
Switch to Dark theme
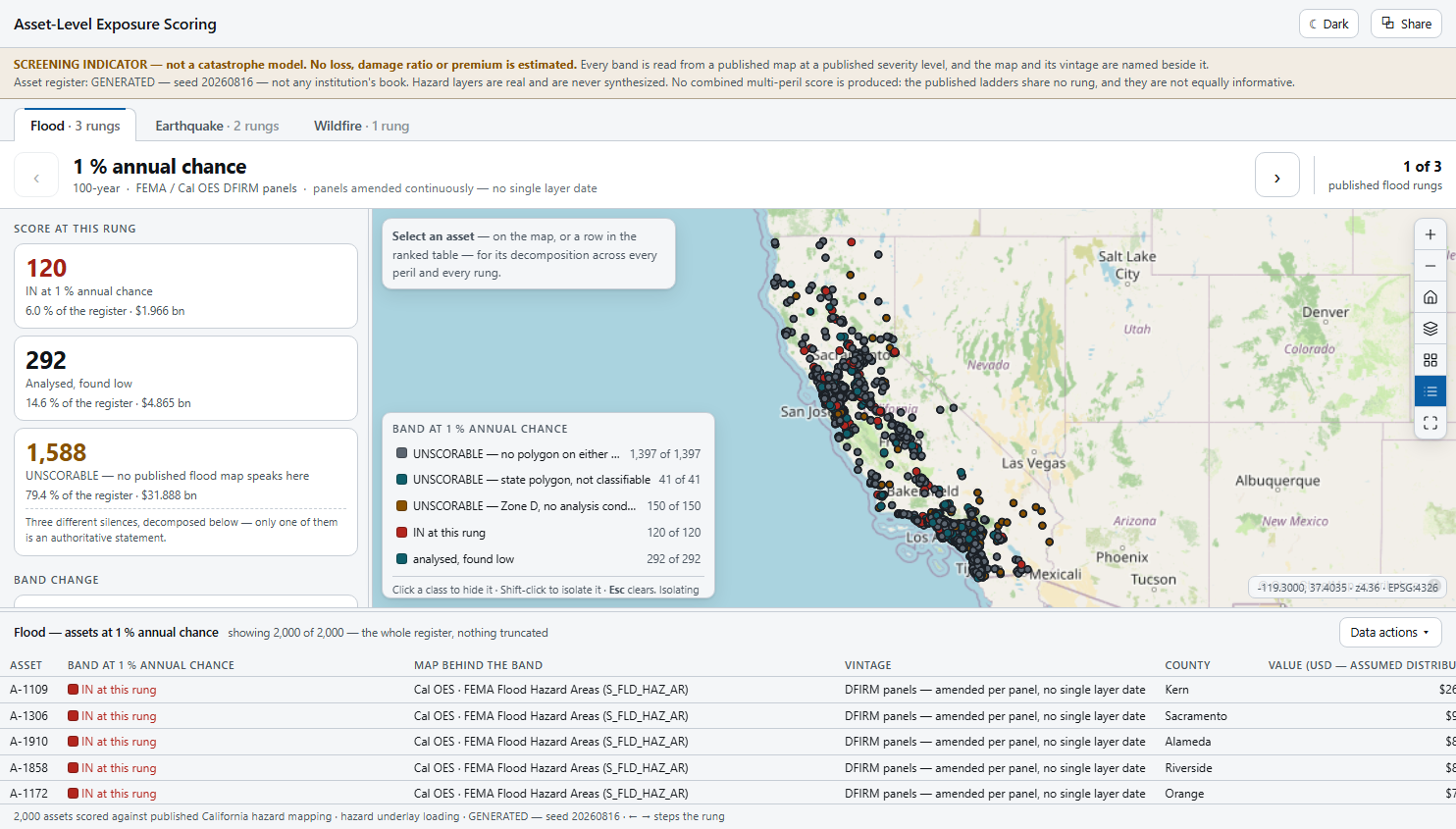coord(1328,24)
